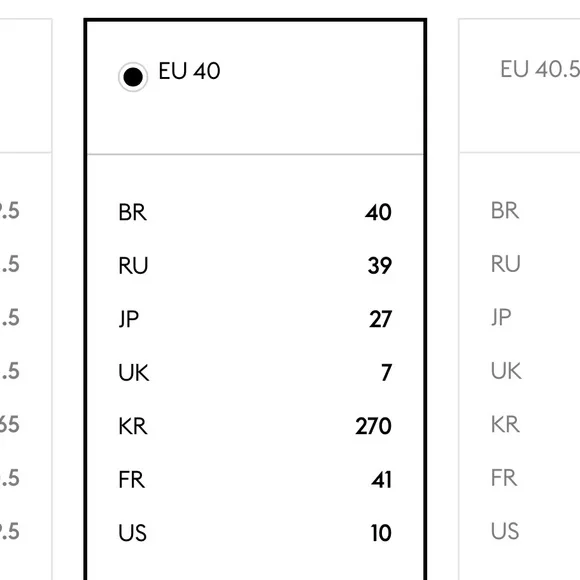Click the US label in EU 40 card
The height and width of the screenshot is (580, 580).
tap(132, 533)
